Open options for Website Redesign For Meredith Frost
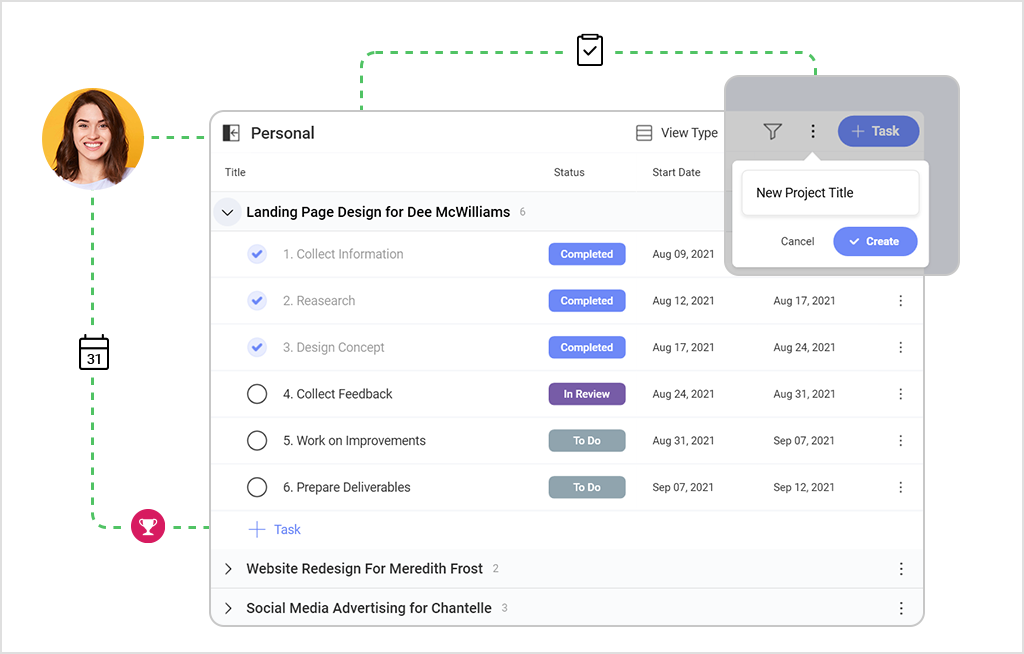Image resolution: width=1024 pixels, height=654 pixels. coord(900,569)
